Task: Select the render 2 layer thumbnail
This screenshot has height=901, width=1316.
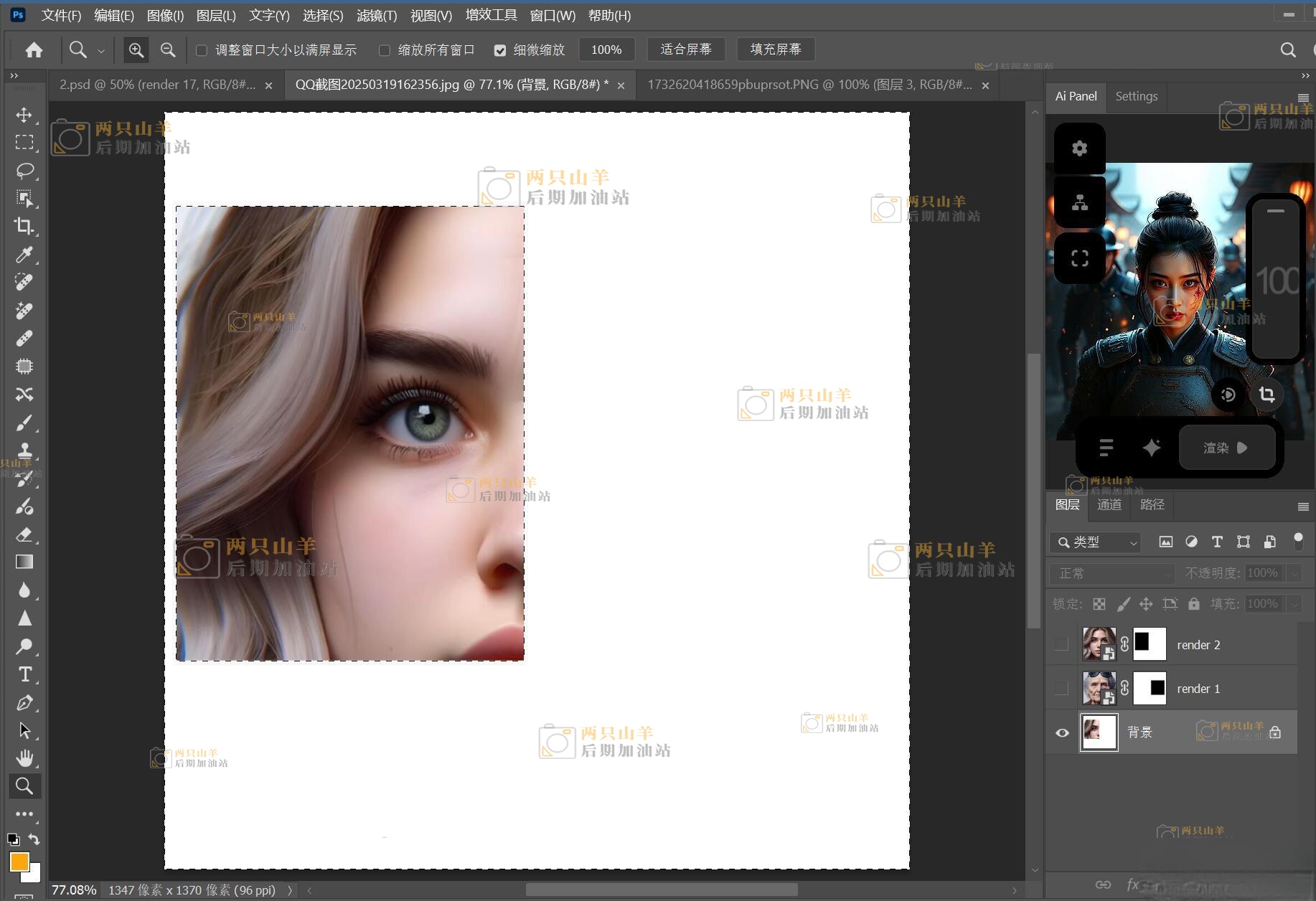Action: point(1098,644)
